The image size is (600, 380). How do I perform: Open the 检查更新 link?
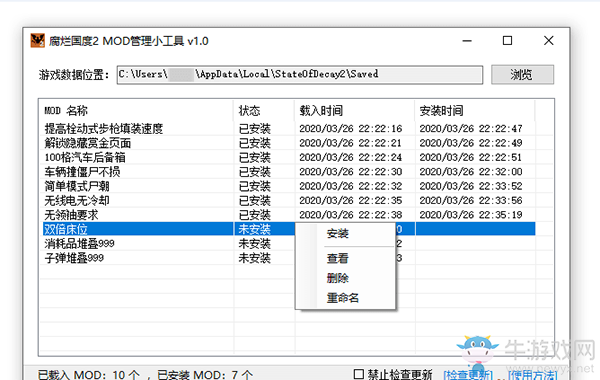(x=468, y=375)
